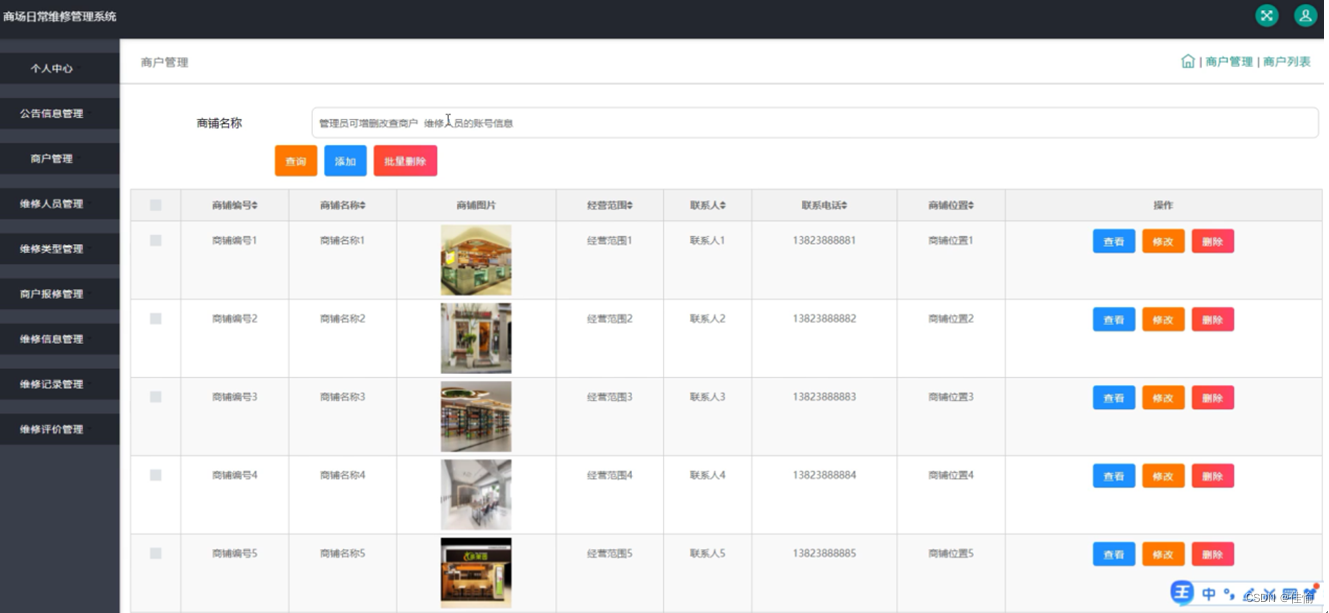This screenshot has width=1329, height=613.
Task: Click the blue input method logo icon
Action: pos(1183,593)
